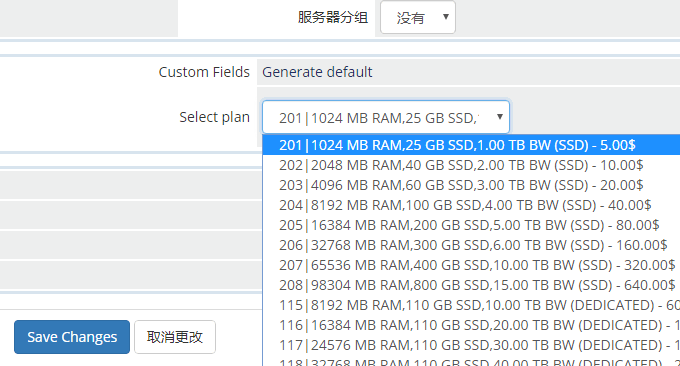Click the 取消更改 cancel changes button
This screenshot has width=680, height=366.
click(175, 337)
